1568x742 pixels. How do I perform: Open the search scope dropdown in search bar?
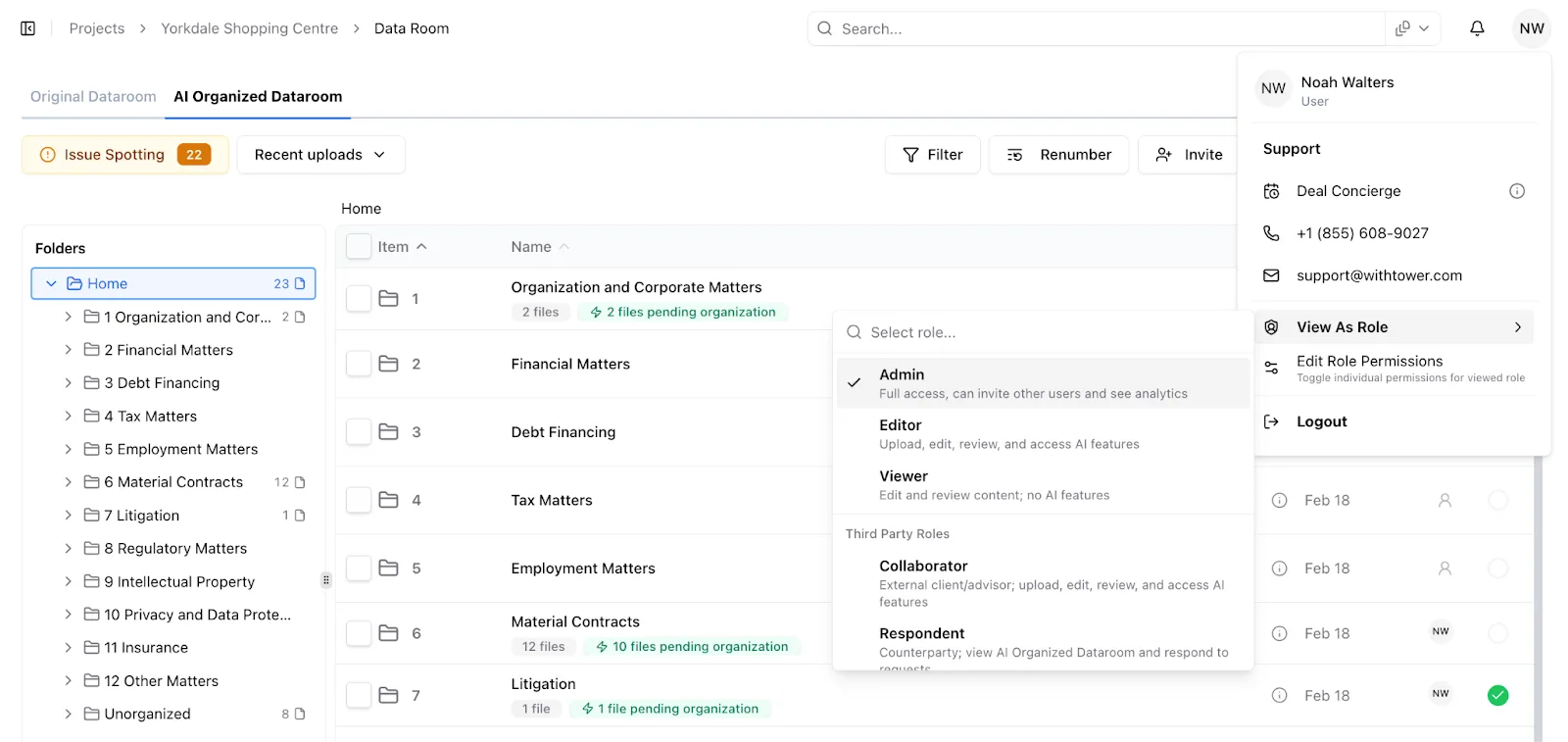pos(1412,28)
